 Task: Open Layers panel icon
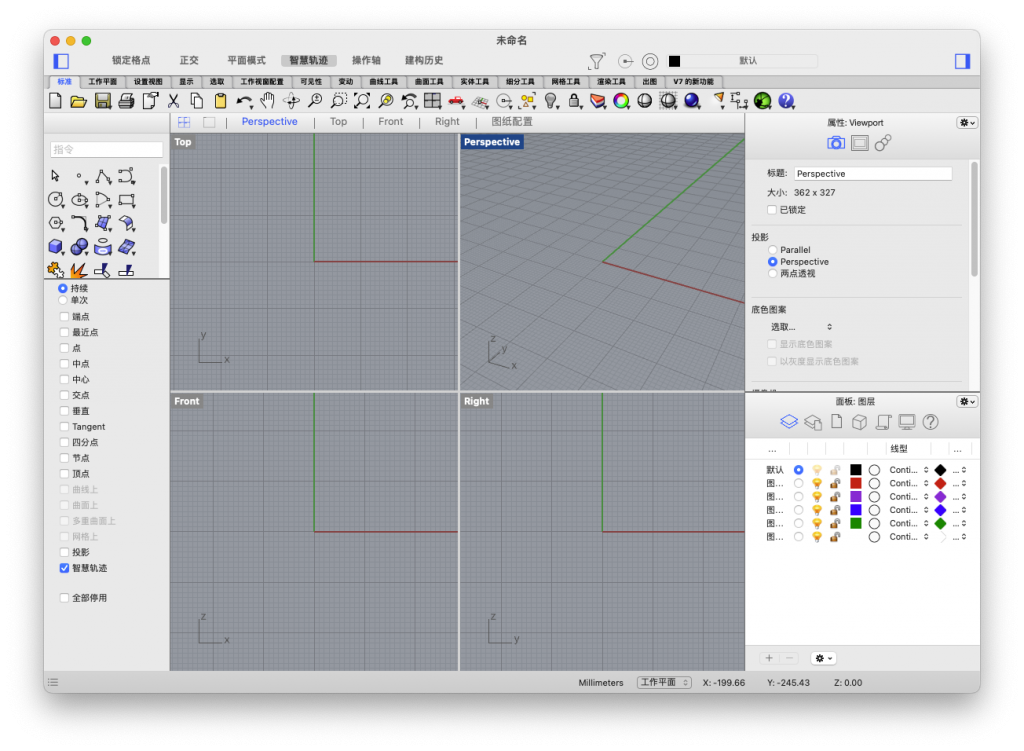coord(789,422)
